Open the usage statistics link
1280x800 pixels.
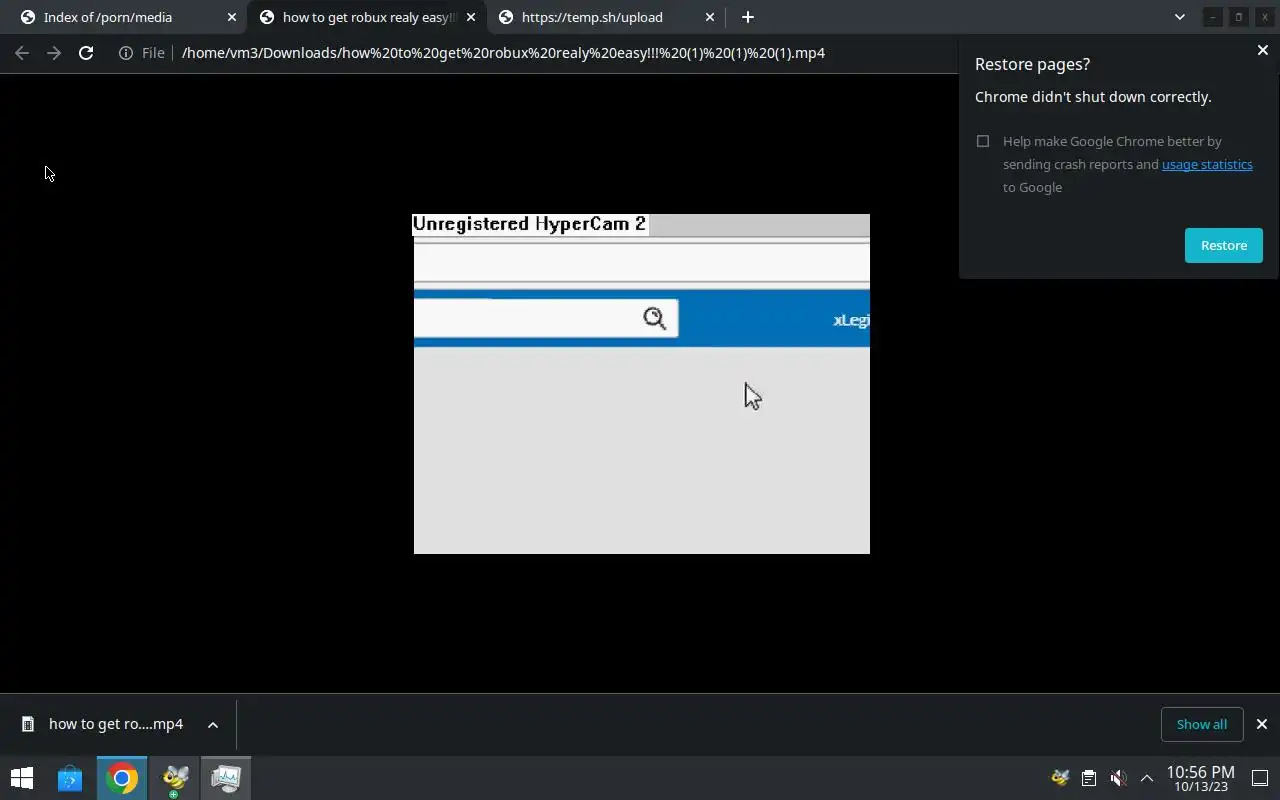(x=1207, y=164)
